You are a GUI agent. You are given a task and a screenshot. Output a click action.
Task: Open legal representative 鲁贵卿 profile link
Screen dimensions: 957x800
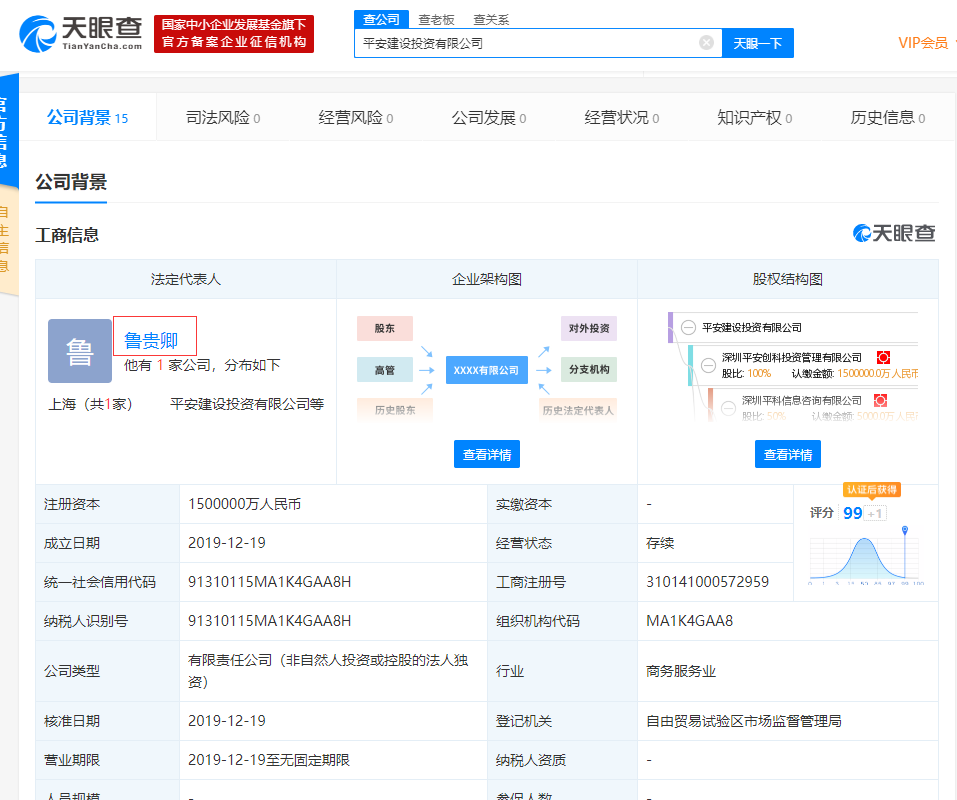coord(151,341)
